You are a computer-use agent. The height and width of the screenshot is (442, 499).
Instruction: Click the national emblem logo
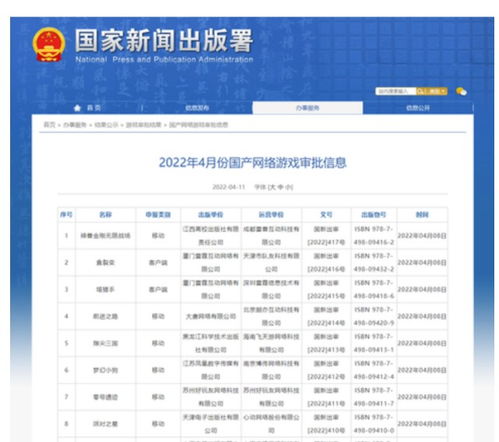click(49, 45)
